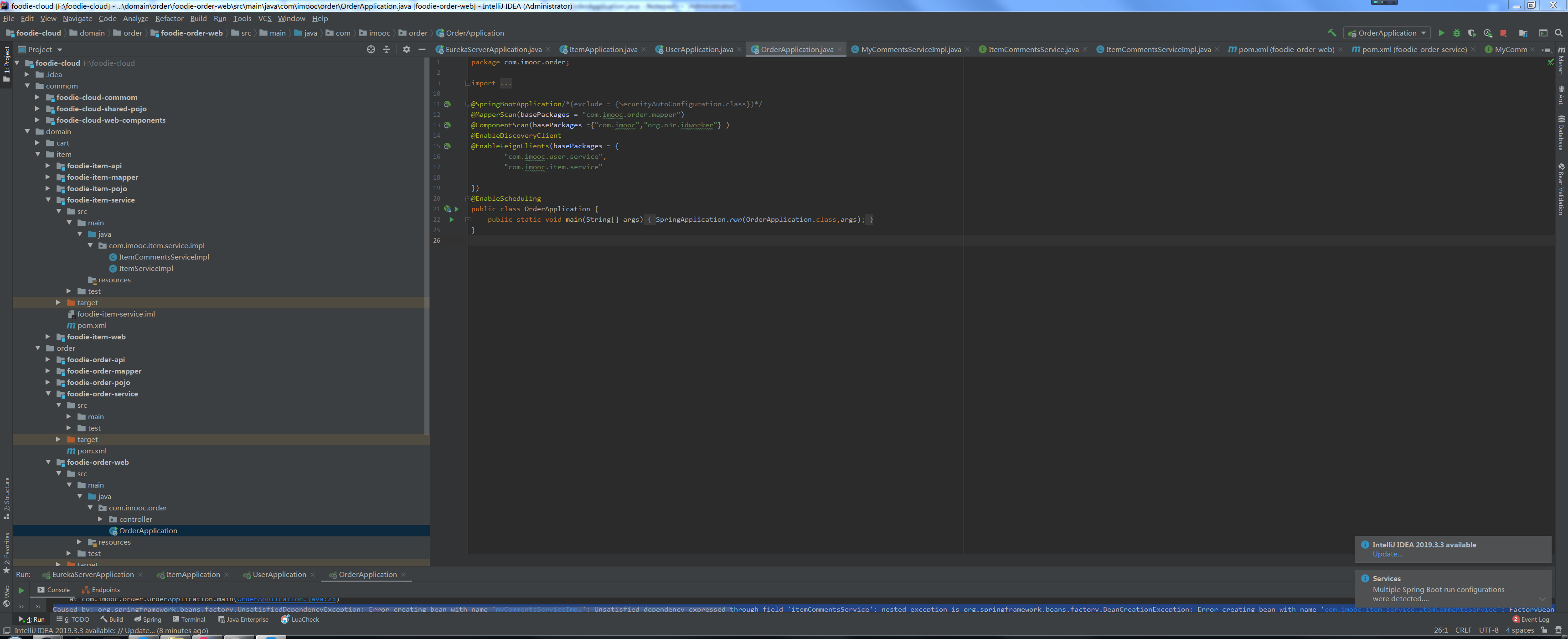Click the run gutter icon on line 22

click(x=452, y=219)
